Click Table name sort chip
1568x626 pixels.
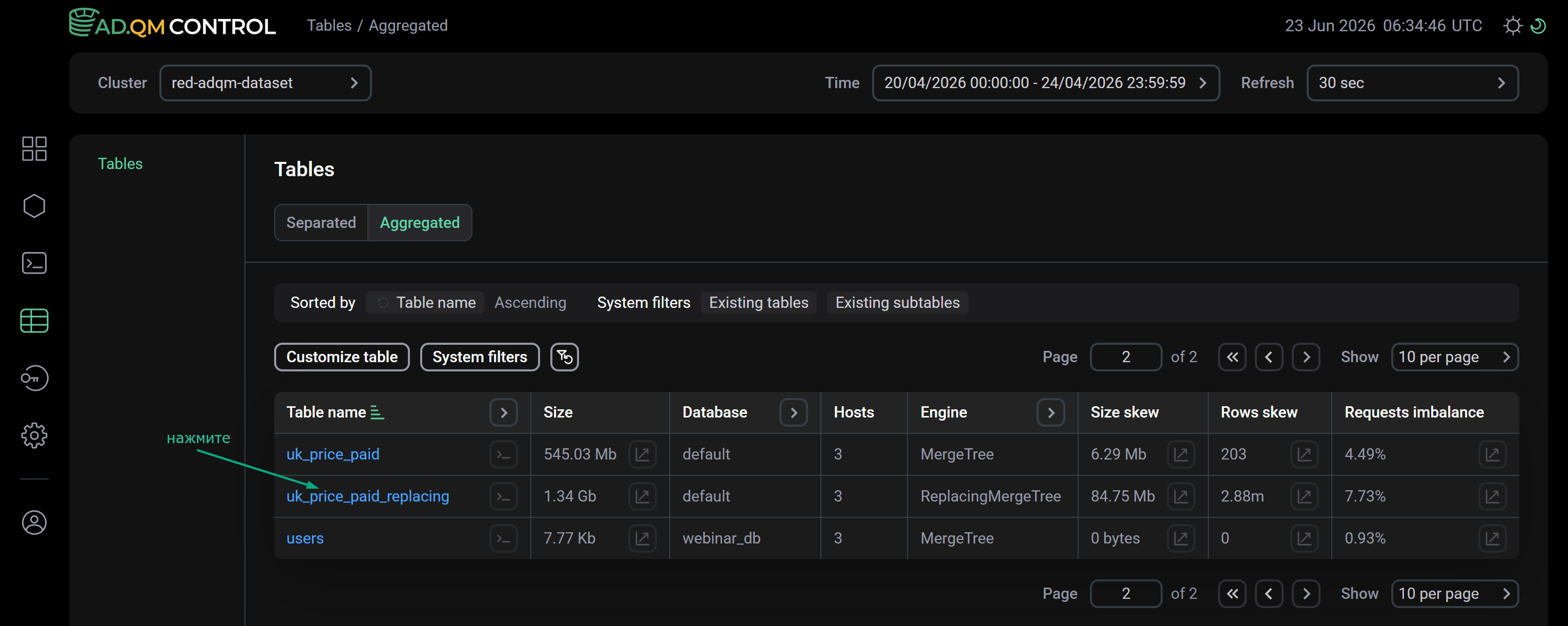[425, 302]
